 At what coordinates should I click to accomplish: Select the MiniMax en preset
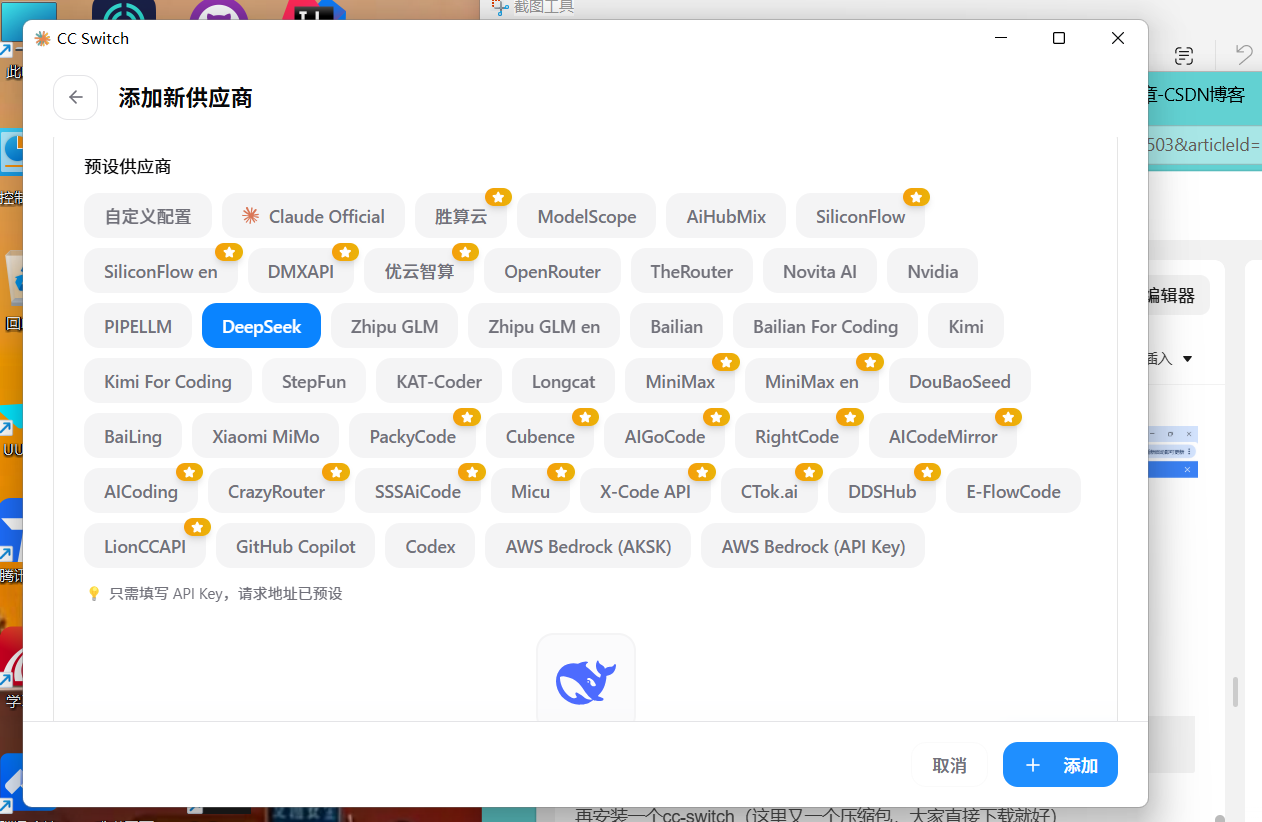pos(812,381)
